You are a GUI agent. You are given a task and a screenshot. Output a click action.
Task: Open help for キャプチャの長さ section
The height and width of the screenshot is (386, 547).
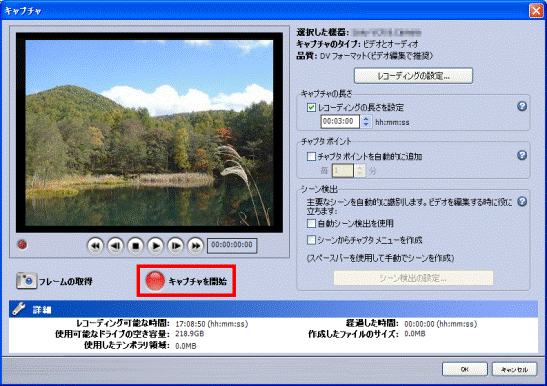pyautogui.click(x=522, y=106)
